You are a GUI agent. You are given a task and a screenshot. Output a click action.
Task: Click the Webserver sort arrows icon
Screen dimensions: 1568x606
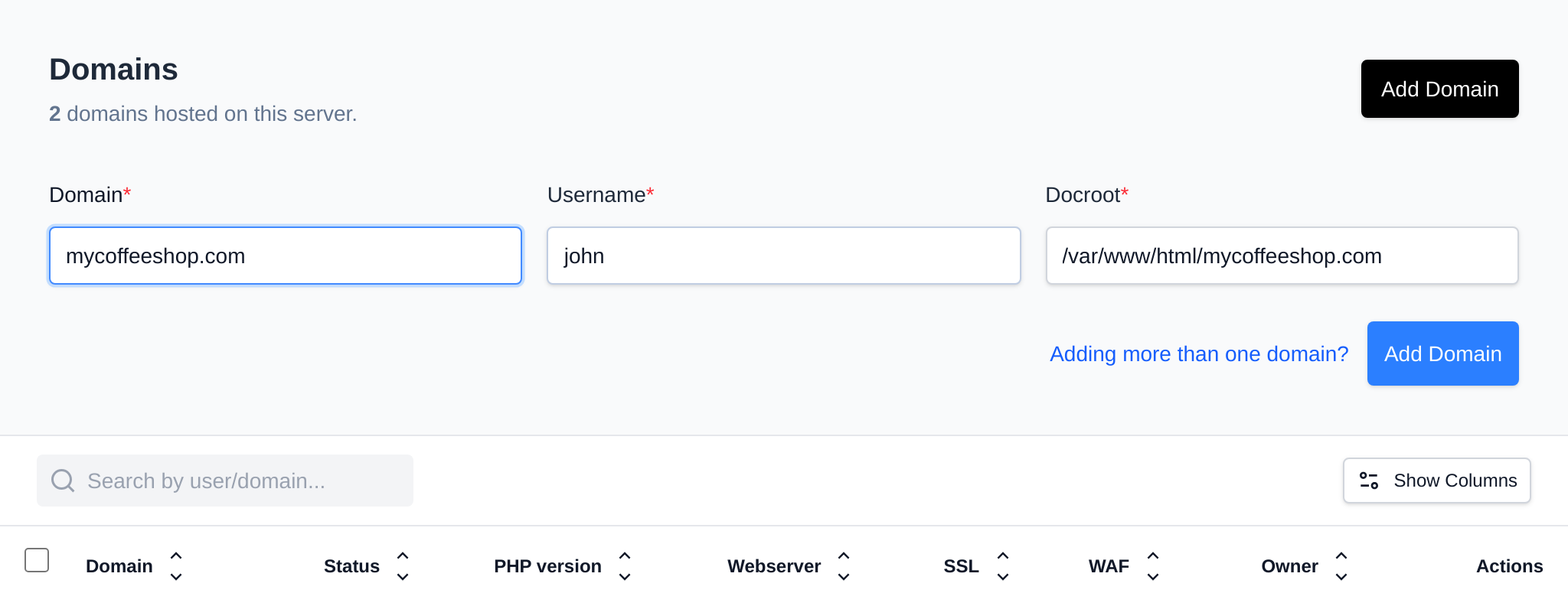coord(844,566)
